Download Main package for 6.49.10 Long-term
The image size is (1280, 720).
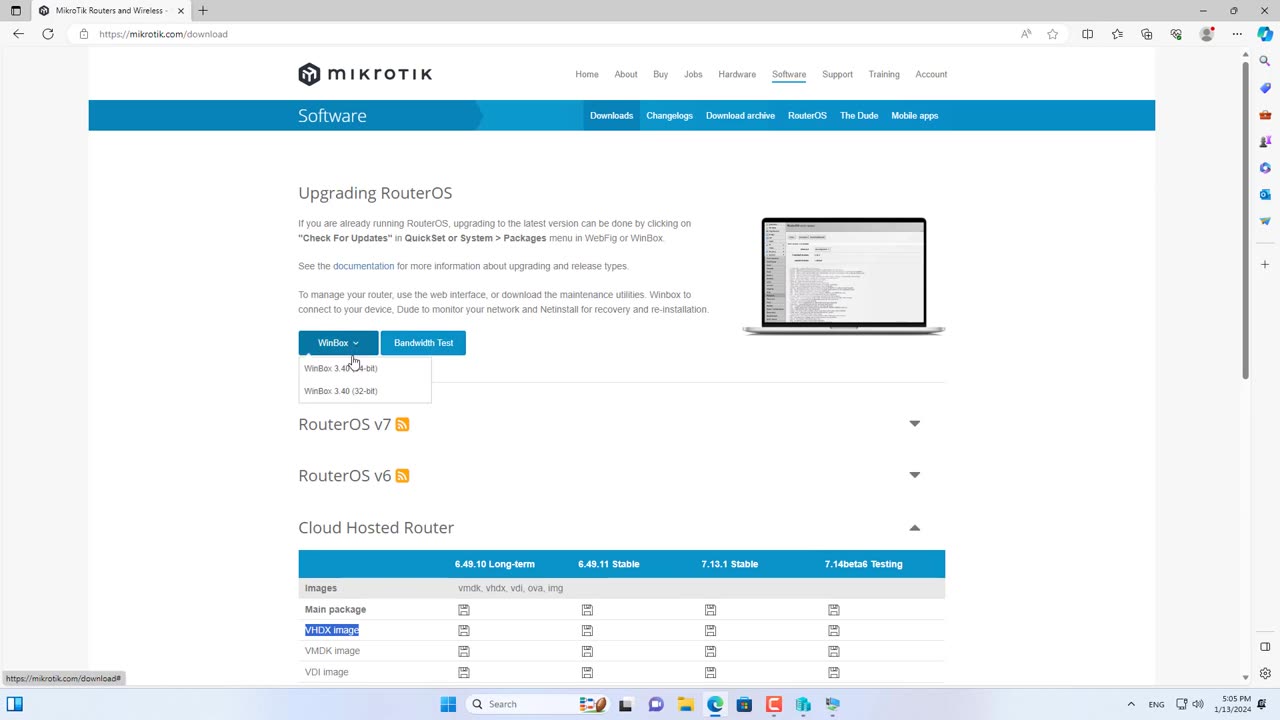(463, 610)
